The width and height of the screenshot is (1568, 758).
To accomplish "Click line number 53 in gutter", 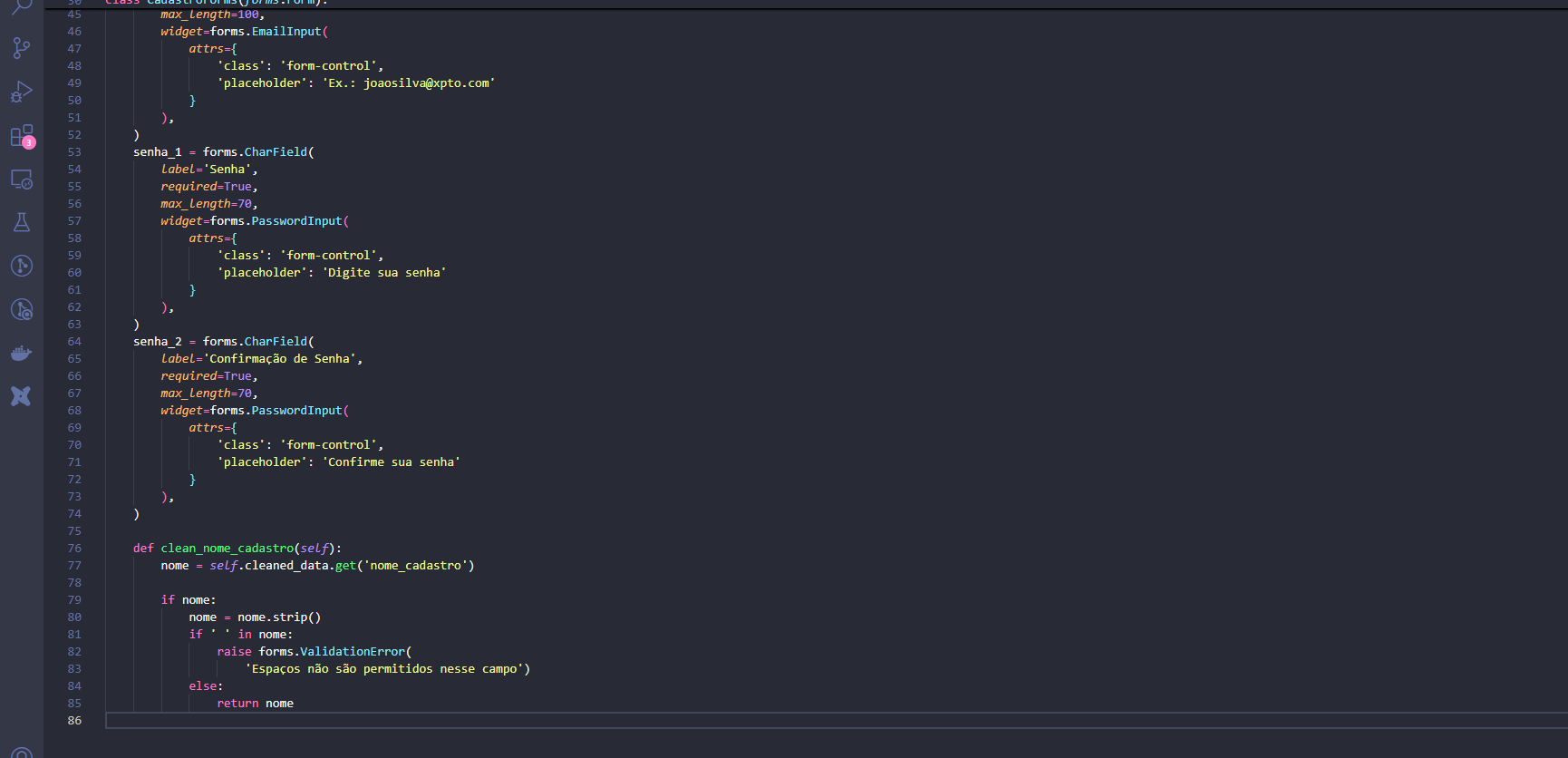I will tap(74, 152).
